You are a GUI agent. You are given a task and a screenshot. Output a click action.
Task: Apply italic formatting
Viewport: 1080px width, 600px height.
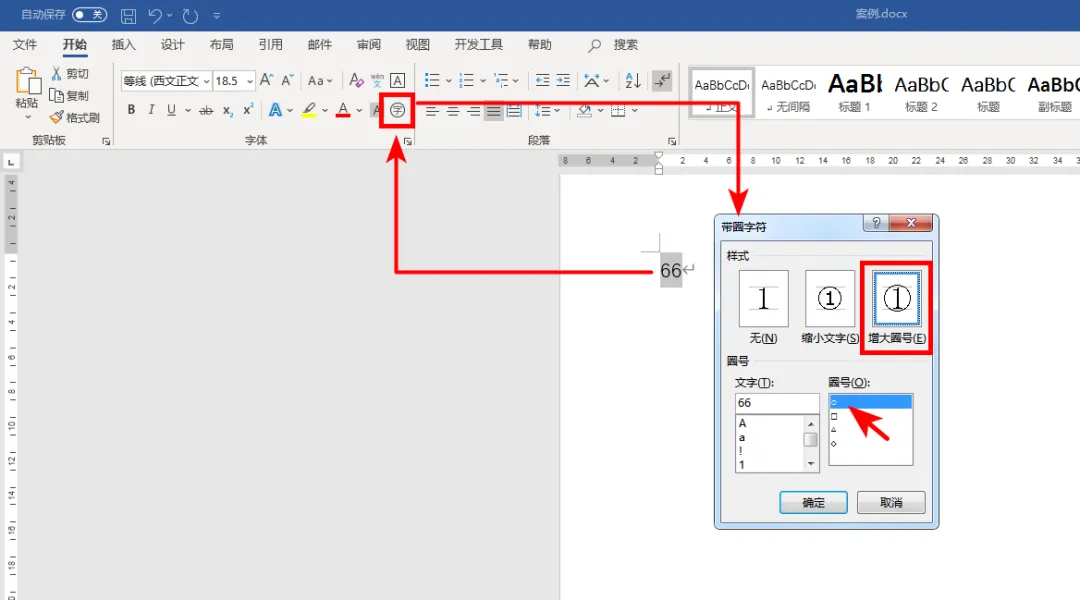(x=151, y=110)
